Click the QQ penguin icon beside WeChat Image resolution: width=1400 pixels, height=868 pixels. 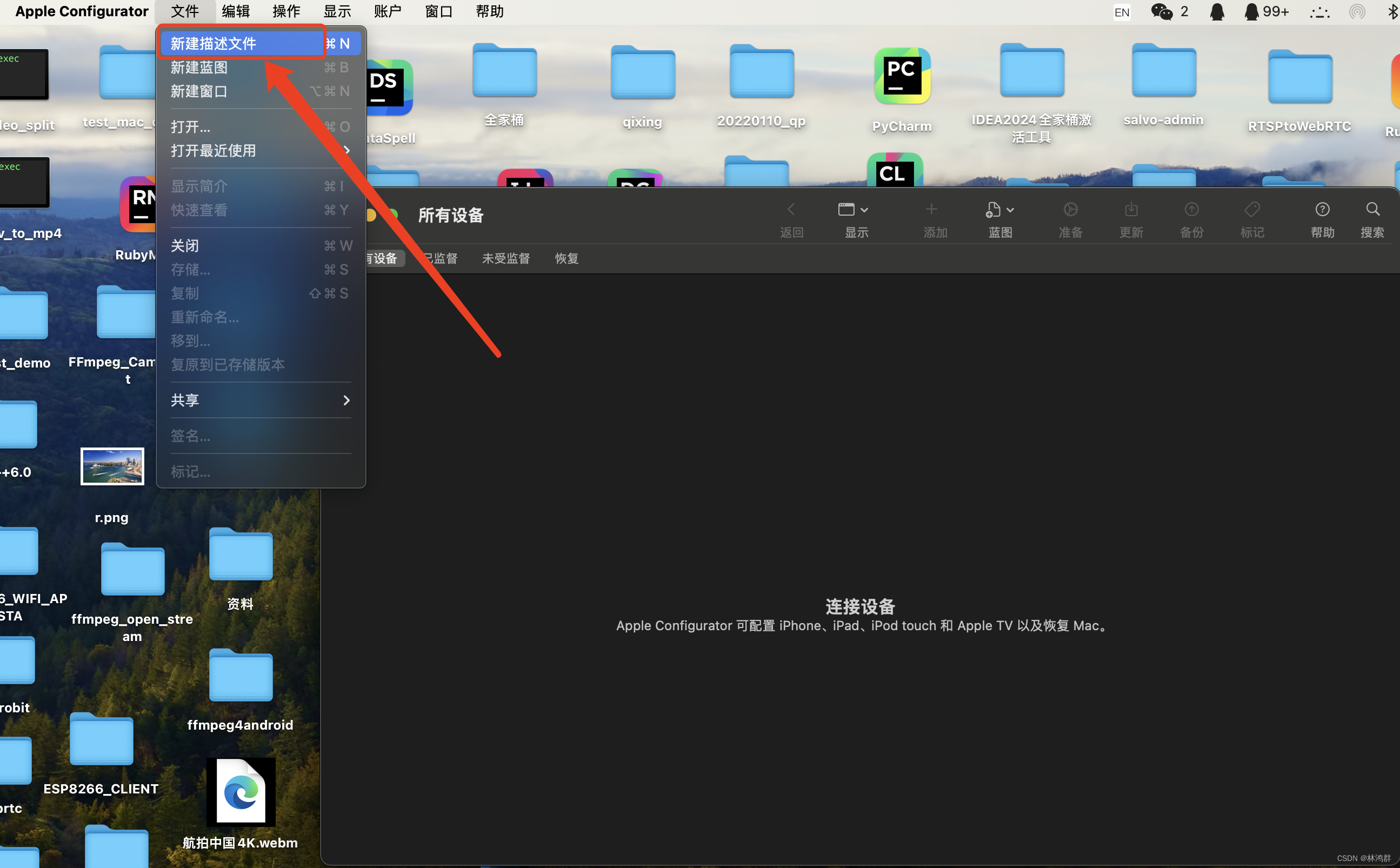[1217, 11]
